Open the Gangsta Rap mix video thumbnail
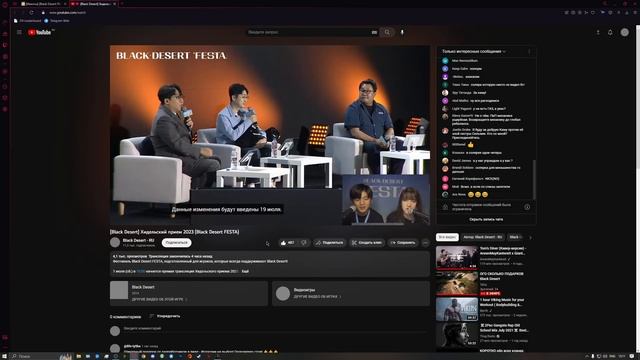Image resolution: width=640 pixels, height=360 pixels. tap(457, 335)
